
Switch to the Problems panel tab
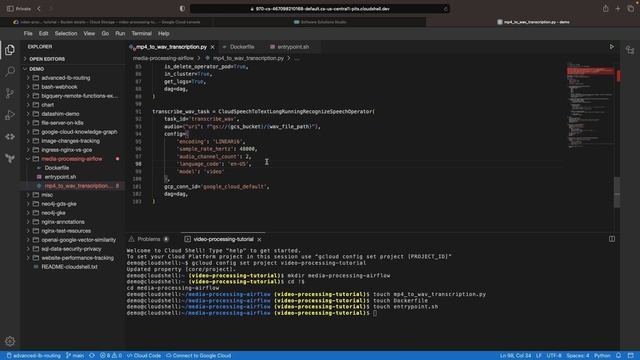click(x=149, y=239)
